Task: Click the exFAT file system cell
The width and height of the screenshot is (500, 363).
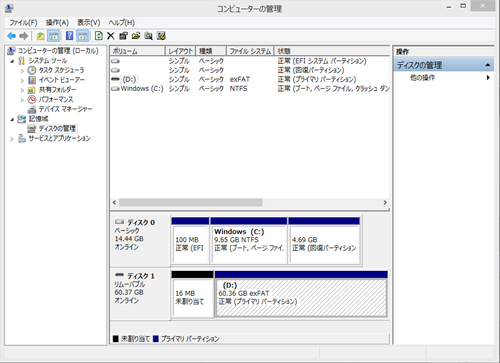Action: point(240,79)
